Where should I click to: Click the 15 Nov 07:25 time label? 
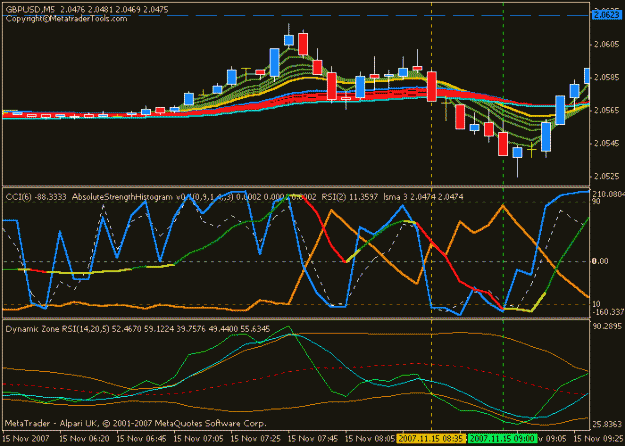coord(256,439)
